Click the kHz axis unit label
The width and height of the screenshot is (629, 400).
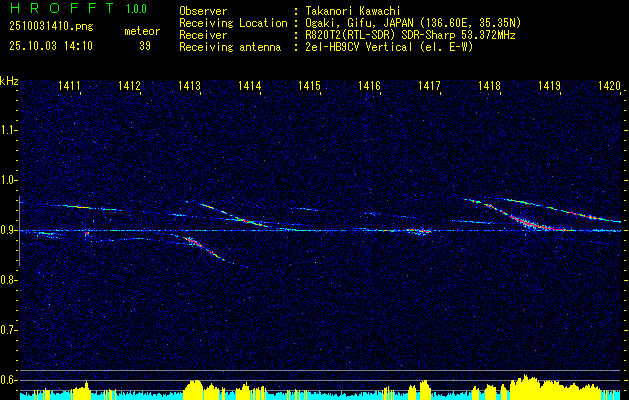pos(9,81)
